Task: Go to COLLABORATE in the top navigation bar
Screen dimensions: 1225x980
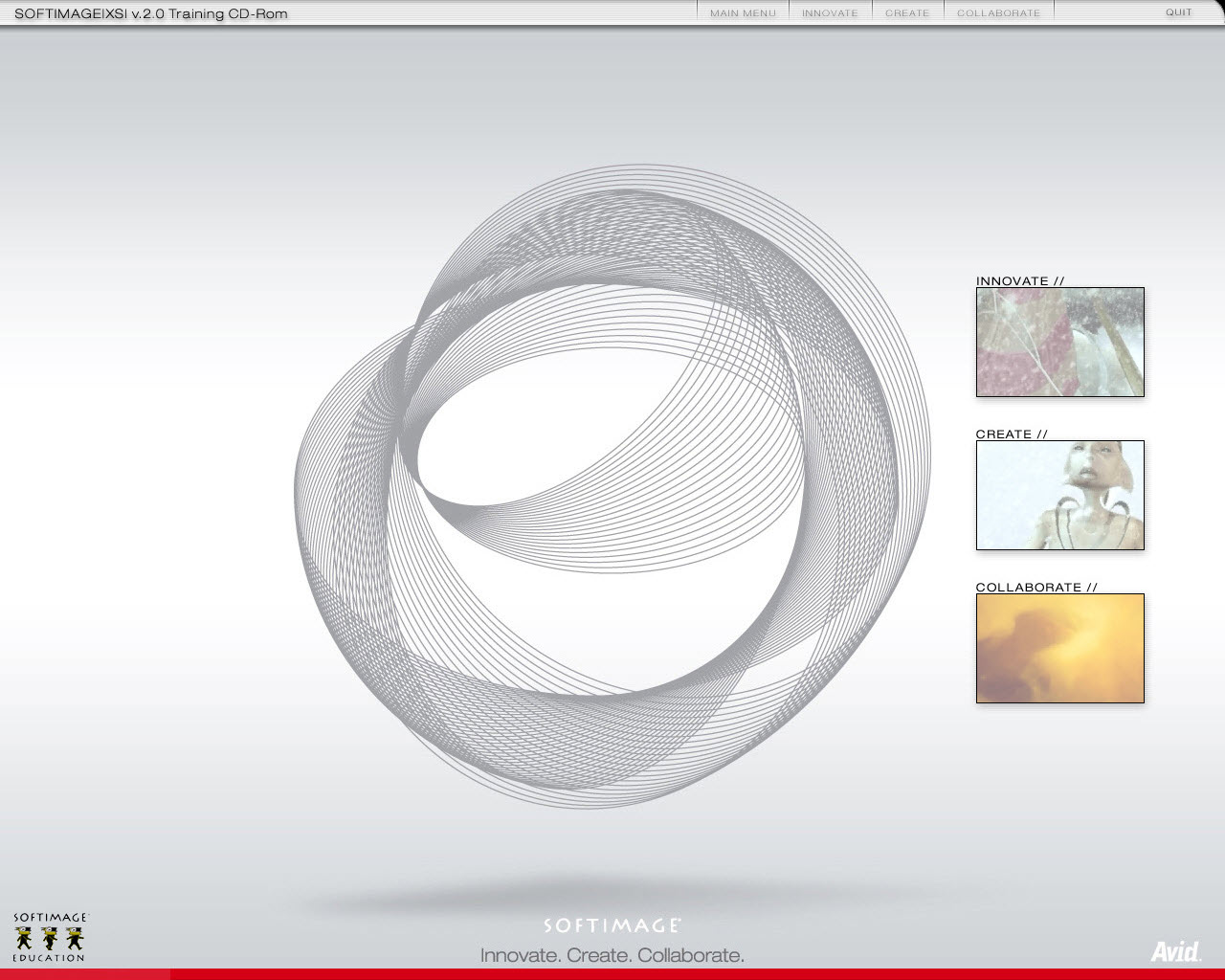Action: tap(998, 13)
